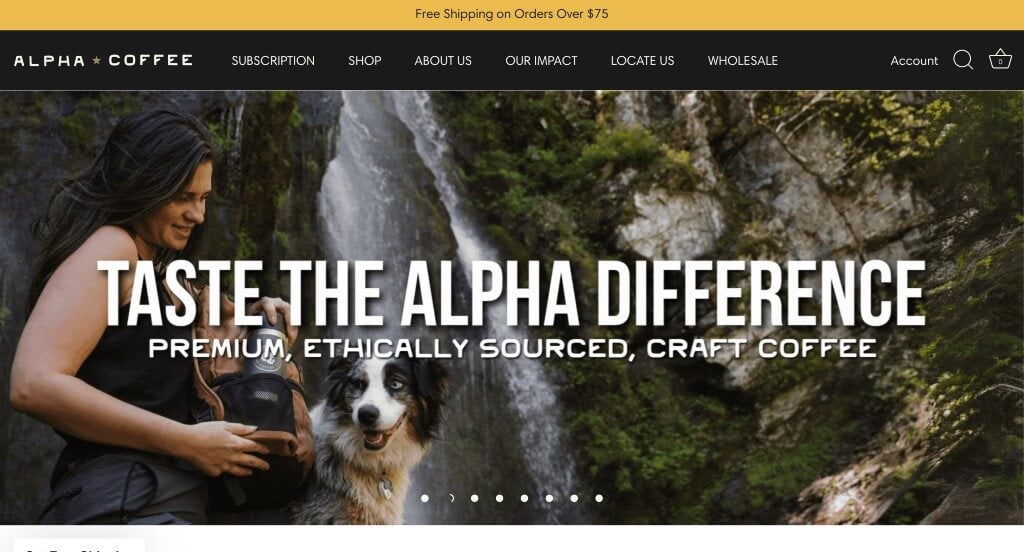This screenshot has width=1024, height=552.
Task: Select the second slideshow dot indicator
Action: (x=450, y=498)
